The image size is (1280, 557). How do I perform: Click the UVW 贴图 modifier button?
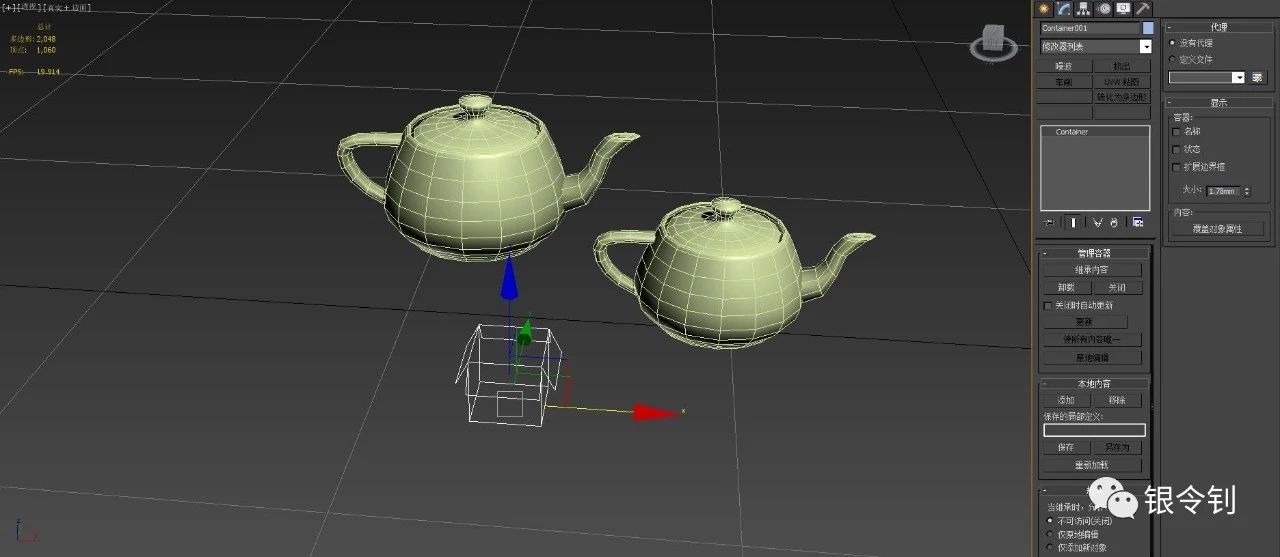click(1122, 82)
